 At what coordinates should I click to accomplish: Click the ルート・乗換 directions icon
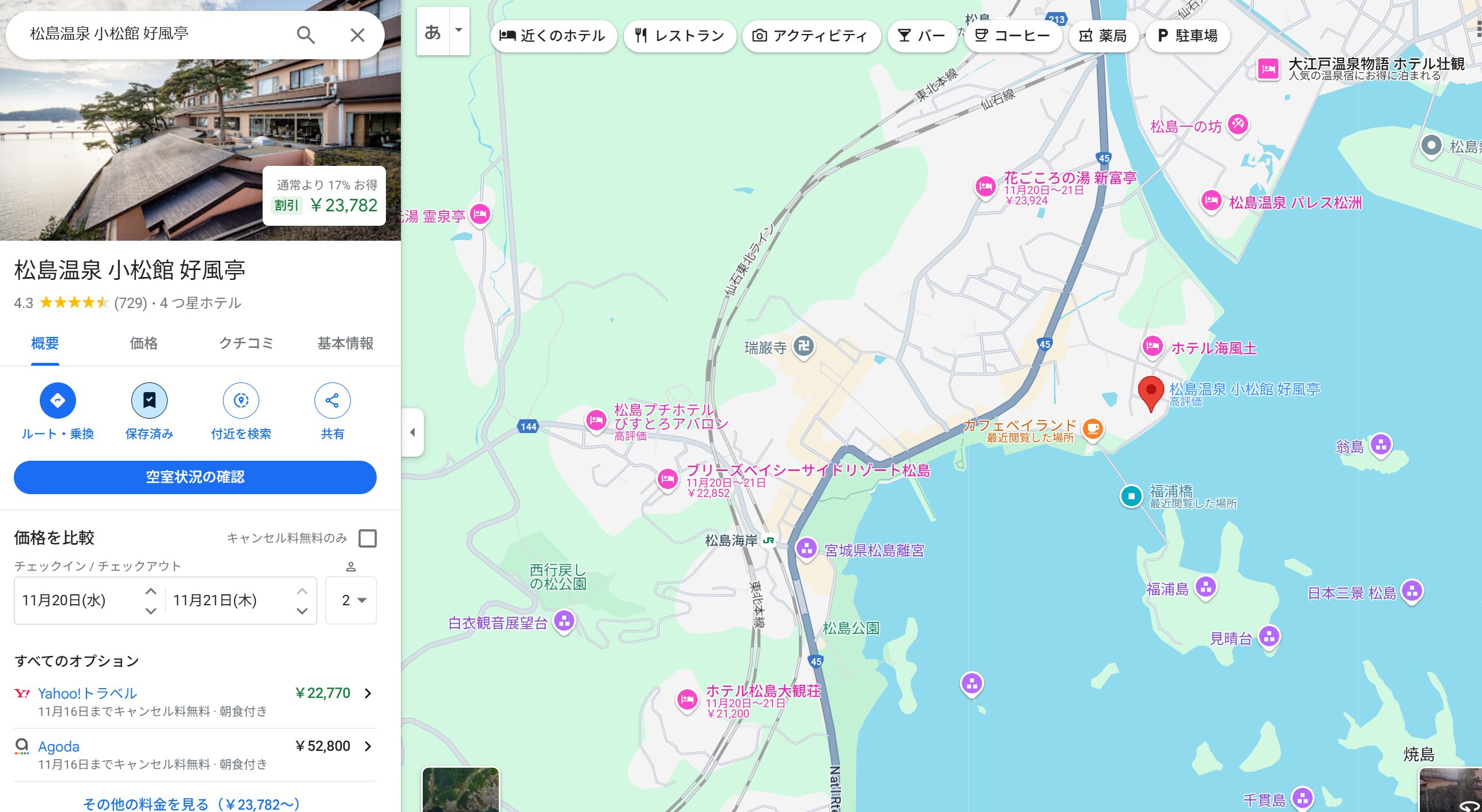tap(58, 400)
